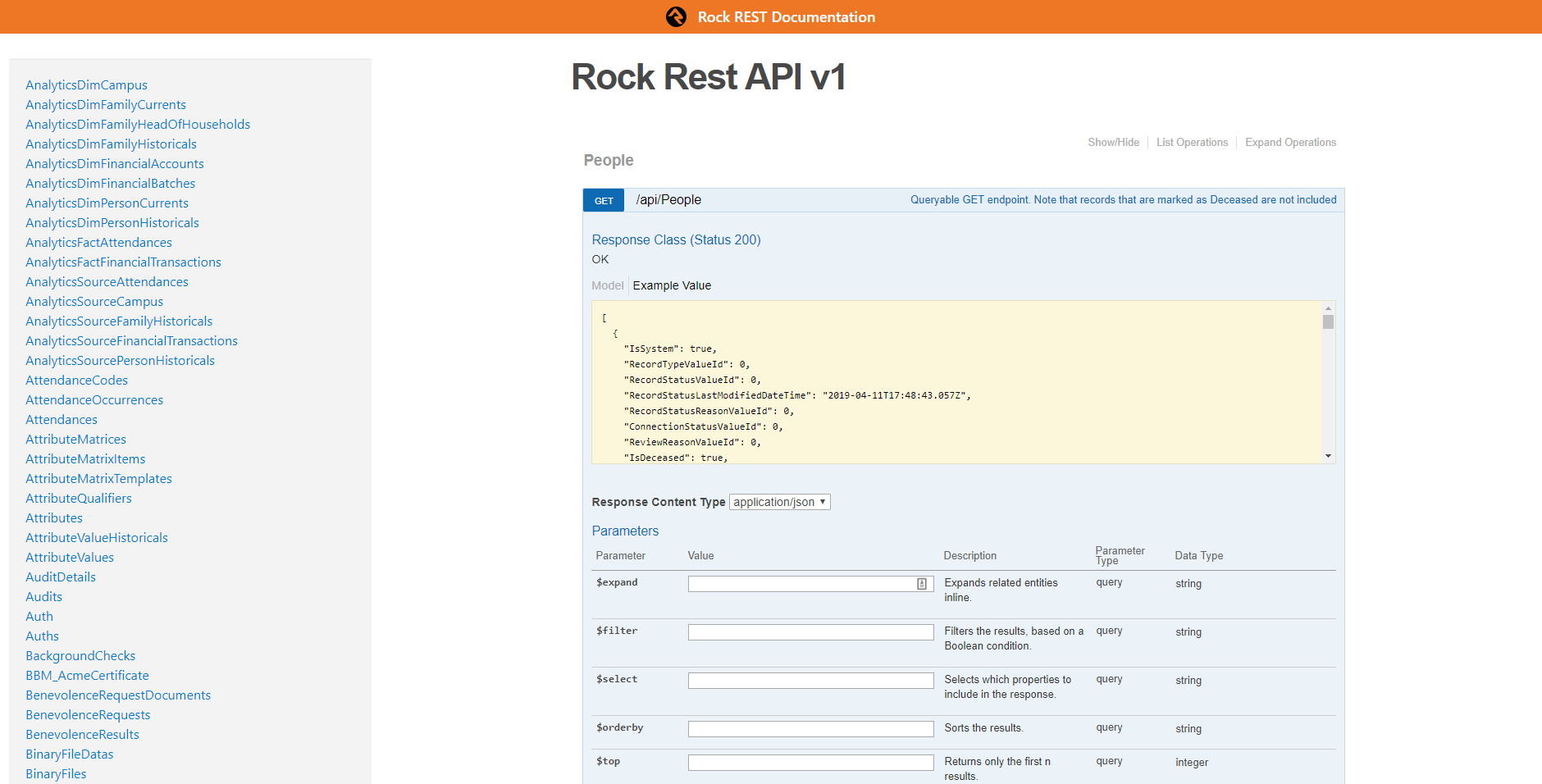Click the icon inside the $expand input
1542x784 pixels.
click(x=922, y=584)
